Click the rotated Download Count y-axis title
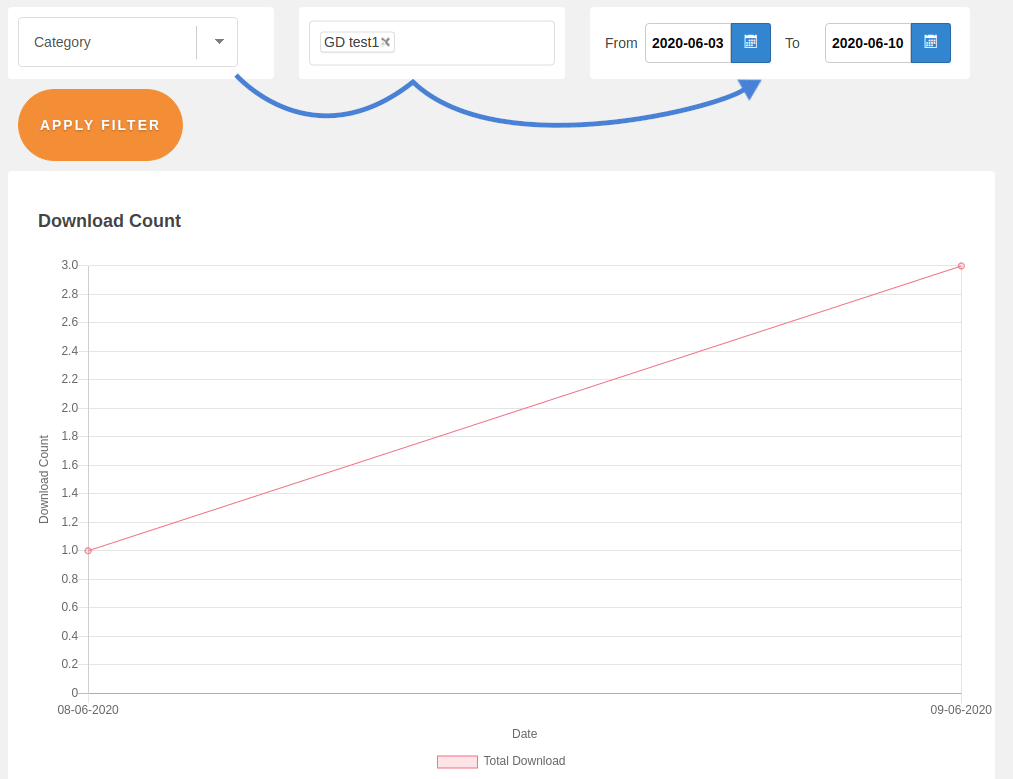 click(44, 479)
